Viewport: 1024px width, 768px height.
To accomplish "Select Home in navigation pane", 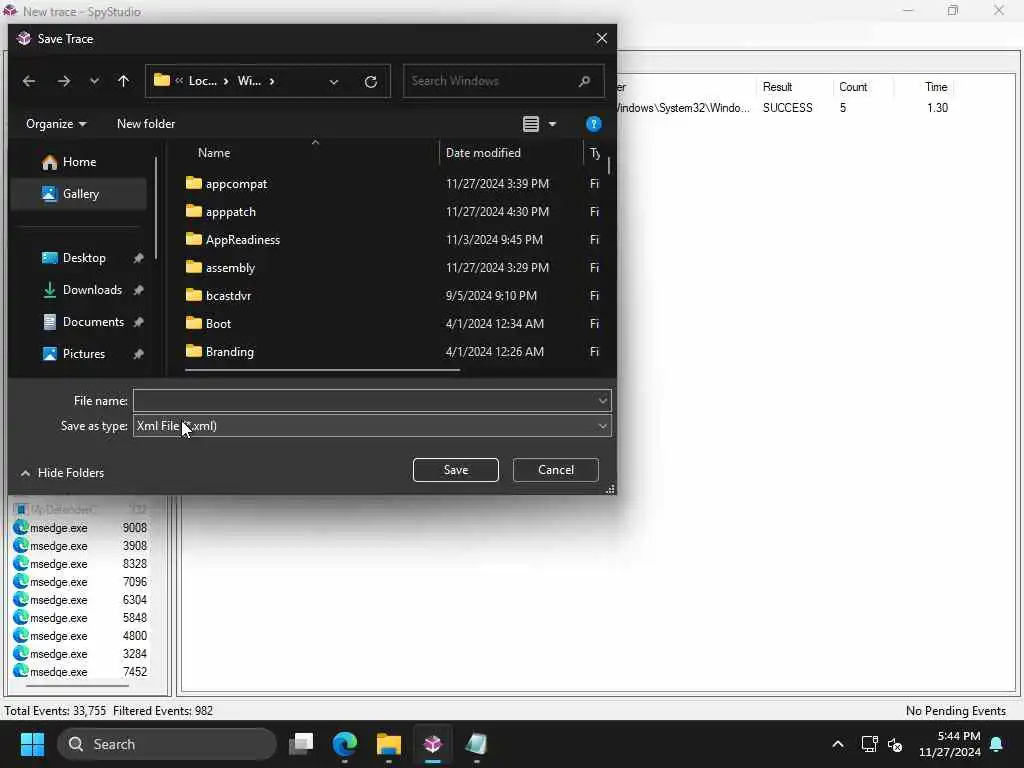I will coord(78,162).
